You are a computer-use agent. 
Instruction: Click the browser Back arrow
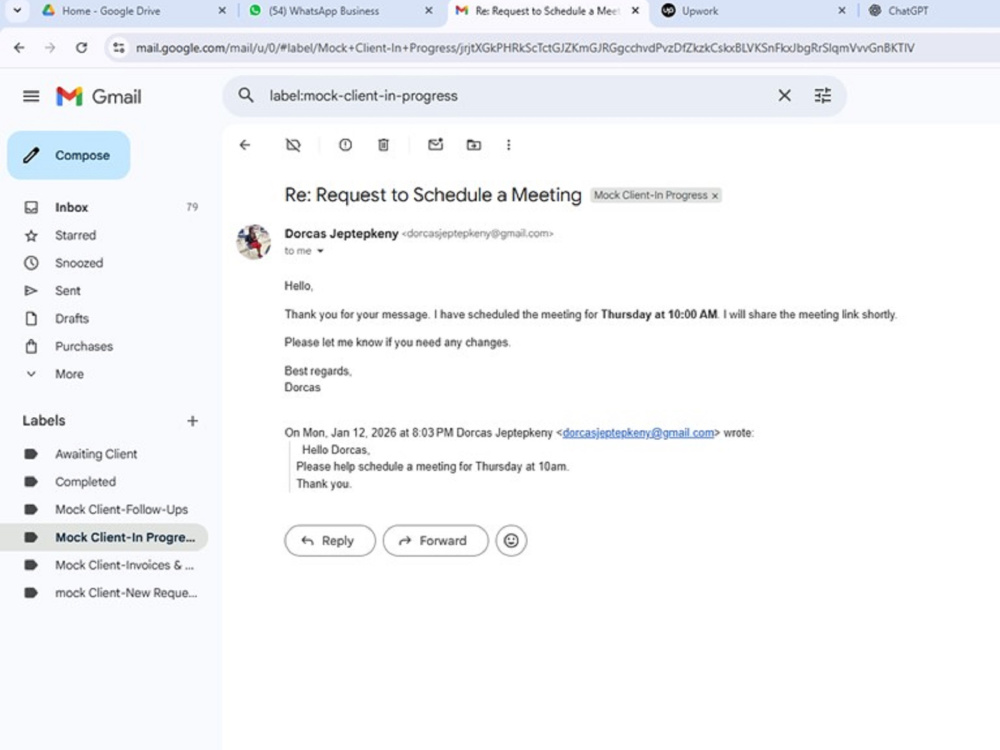pos(19,48)
